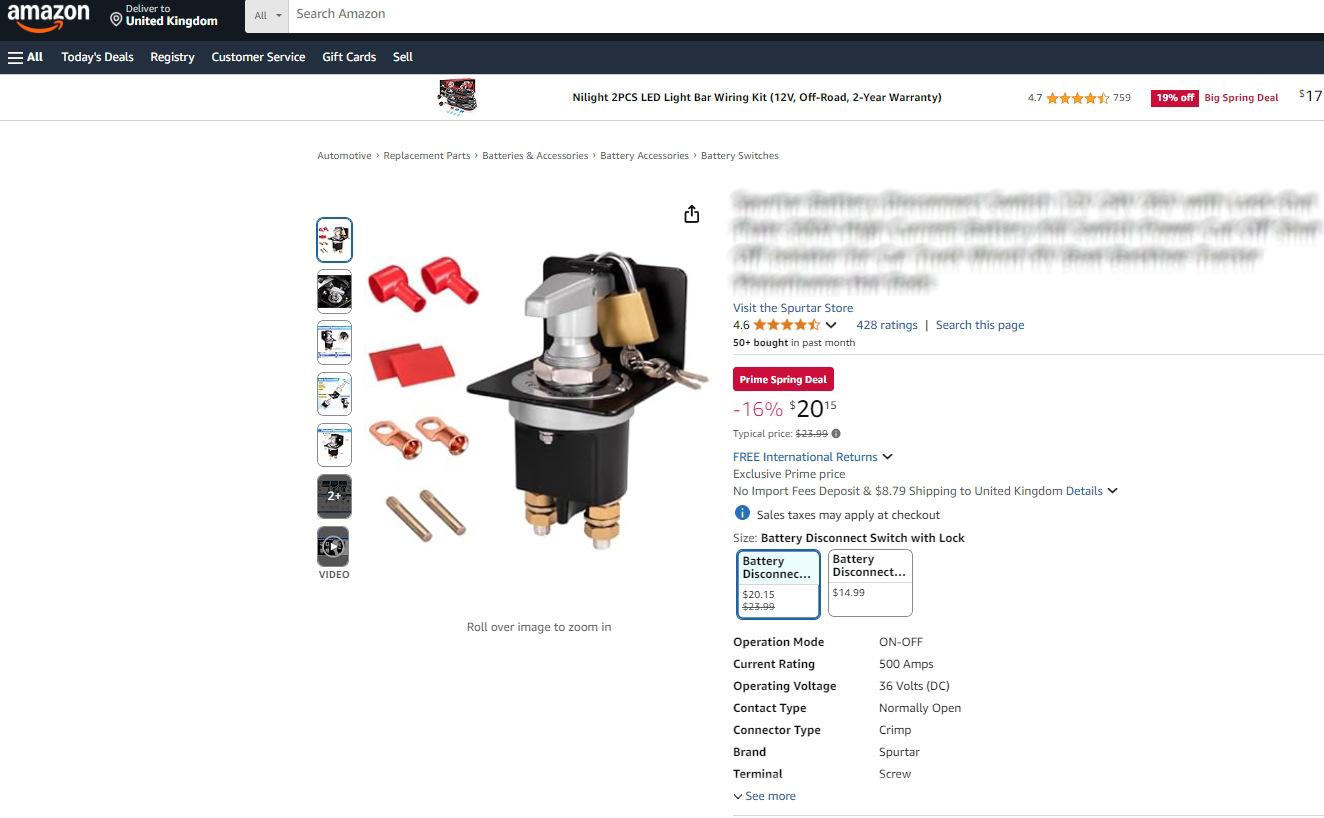
Task: Click the Search Amazon input field
Action: point(806,15)
